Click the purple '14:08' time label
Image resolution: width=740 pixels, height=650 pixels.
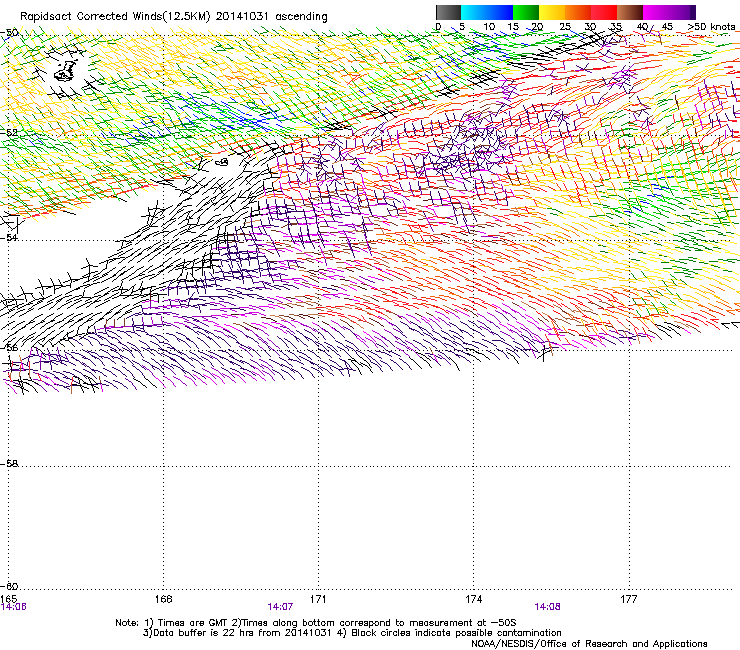(547, 607)
